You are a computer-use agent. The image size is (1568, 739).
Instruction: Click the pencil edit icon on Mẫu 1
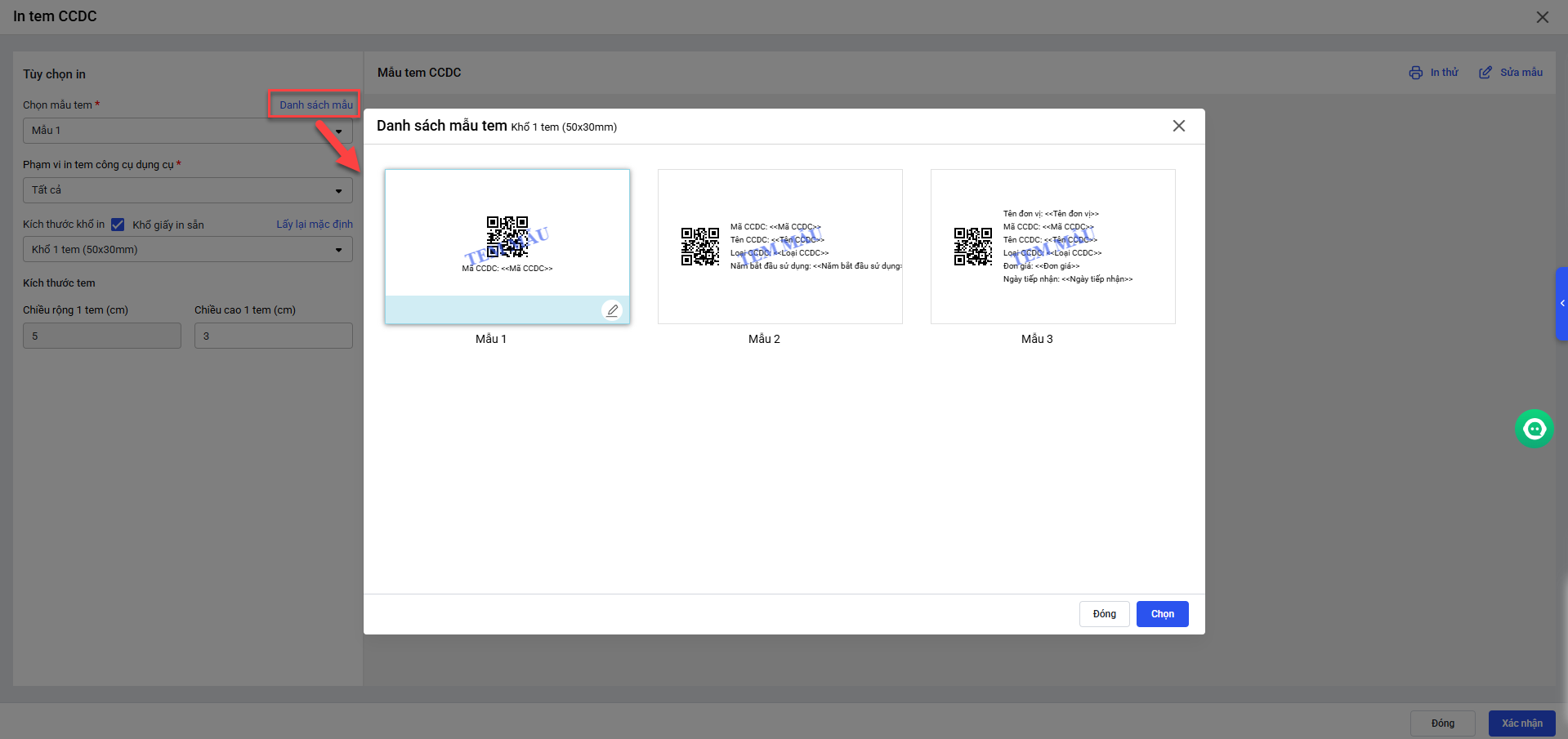tap(612, 310)
